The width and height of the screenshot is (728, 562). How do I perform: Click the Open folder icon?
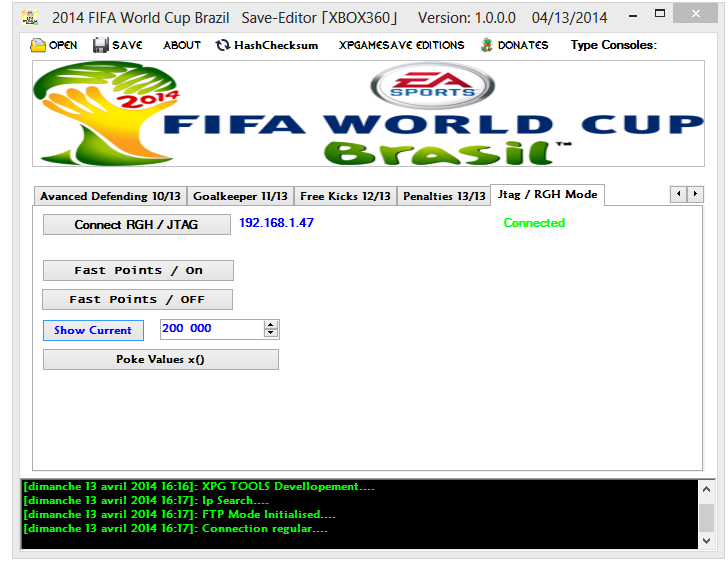coord(38,45)
